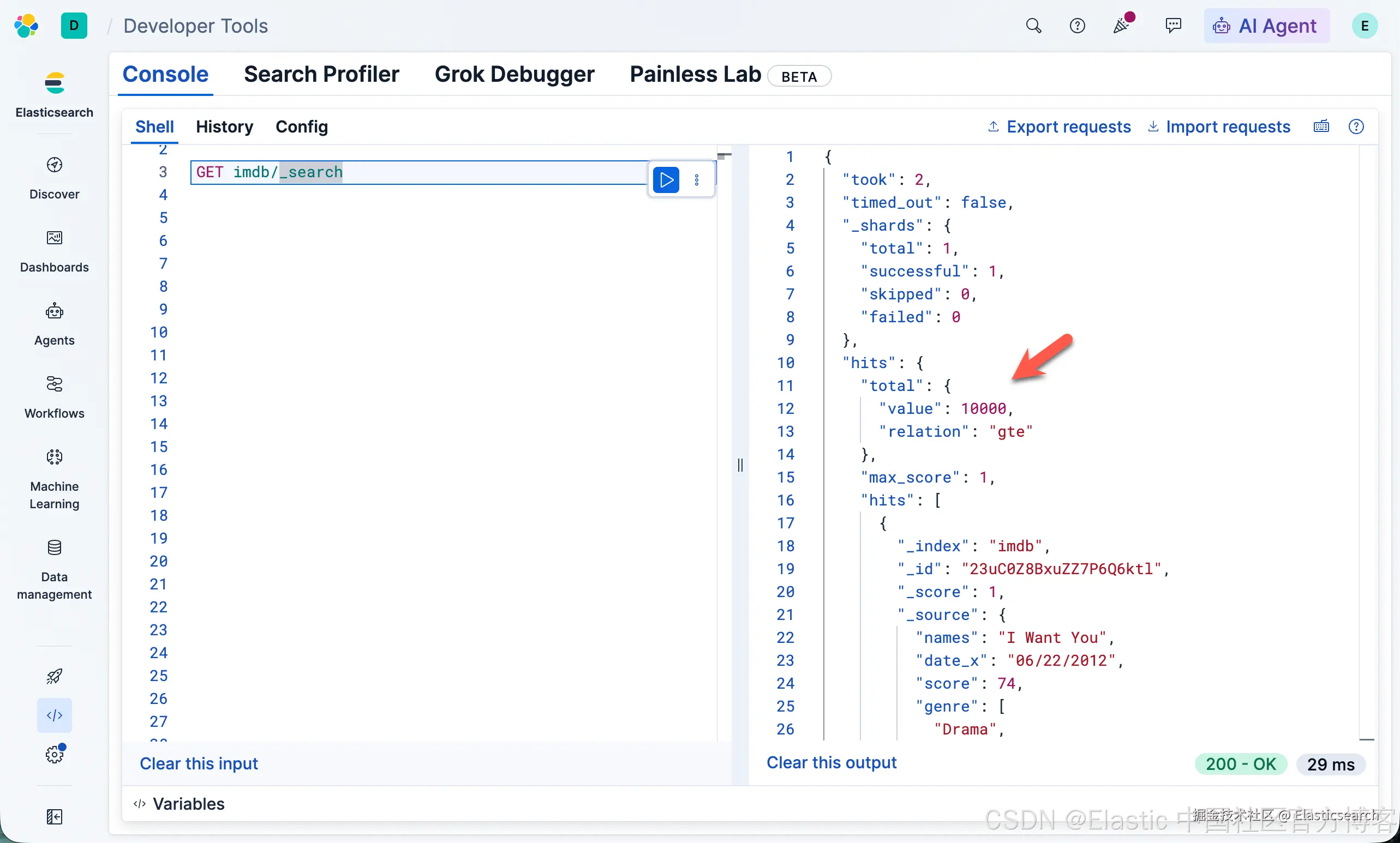The image size is (1400, 843).
Task: Open the D space selector badge
Action: click(x=74, y=26)
